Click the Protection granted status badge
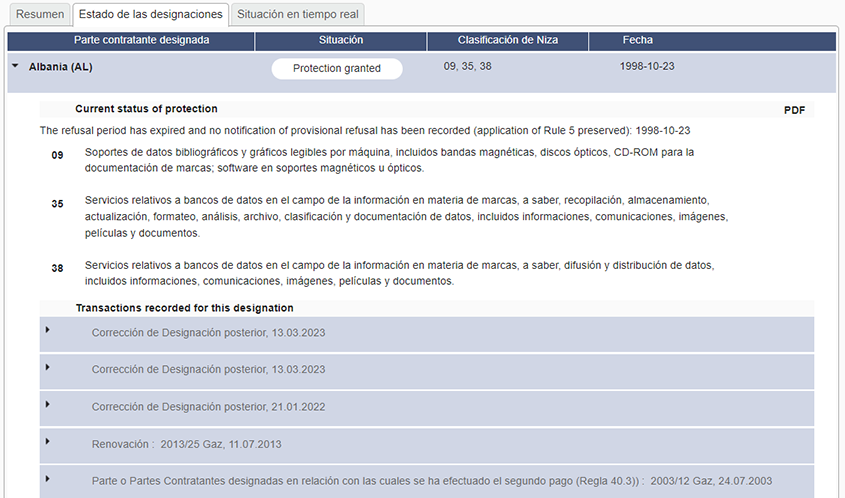This screenshot has height=498, width=845. (337, 68)
